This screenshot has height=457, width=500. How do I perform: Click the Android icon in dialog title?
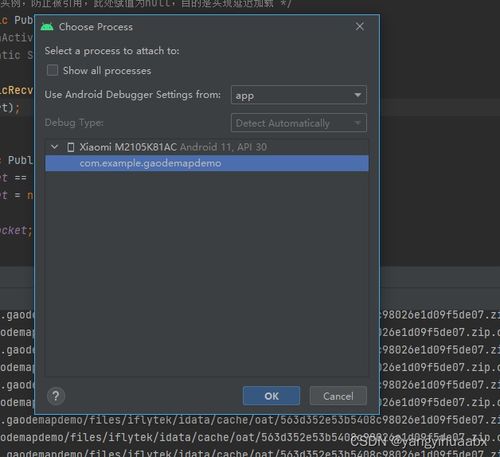tap(47, 27)
